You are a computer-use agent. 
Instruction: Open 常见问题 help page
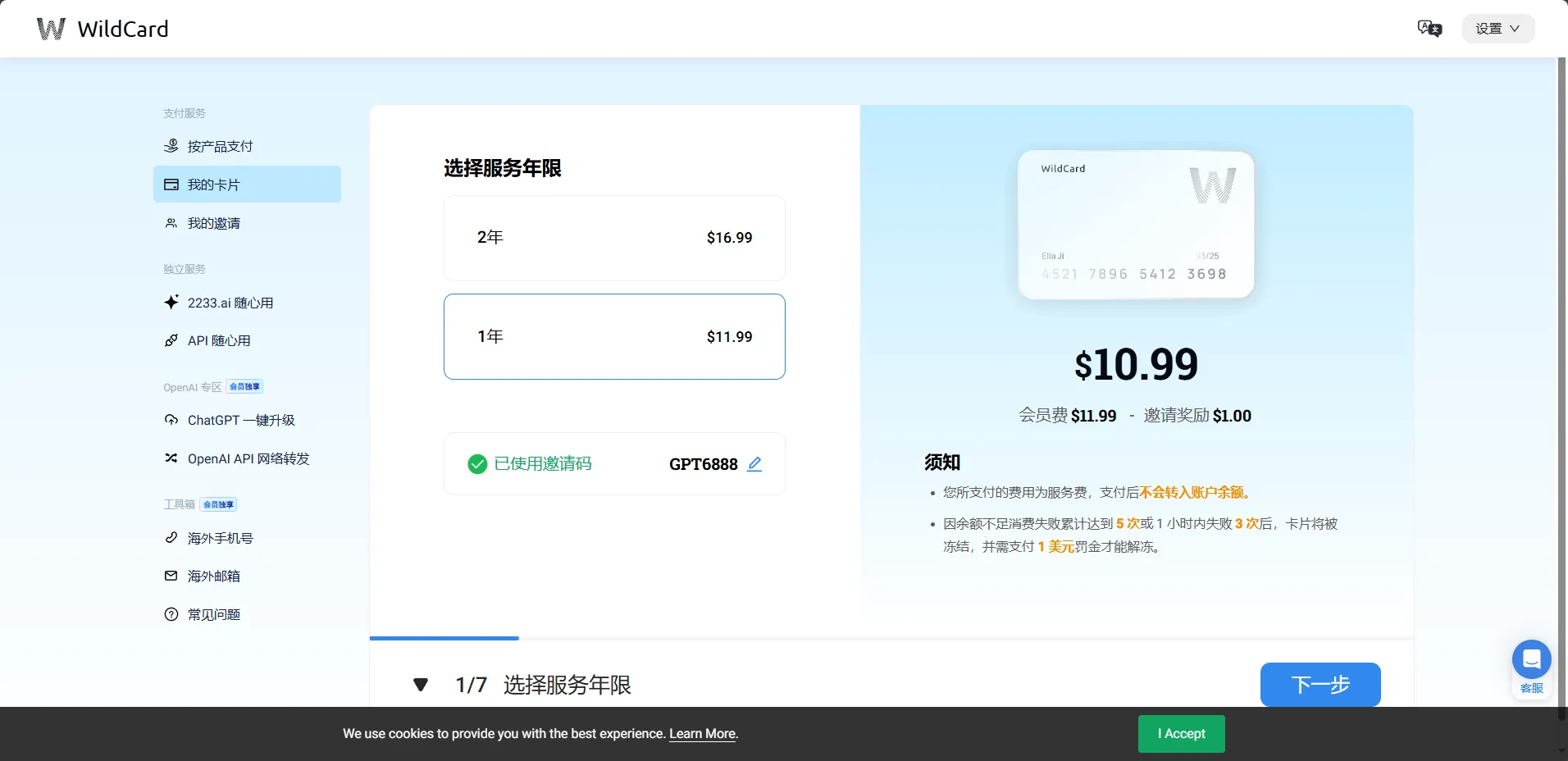[x=213, y=614]
